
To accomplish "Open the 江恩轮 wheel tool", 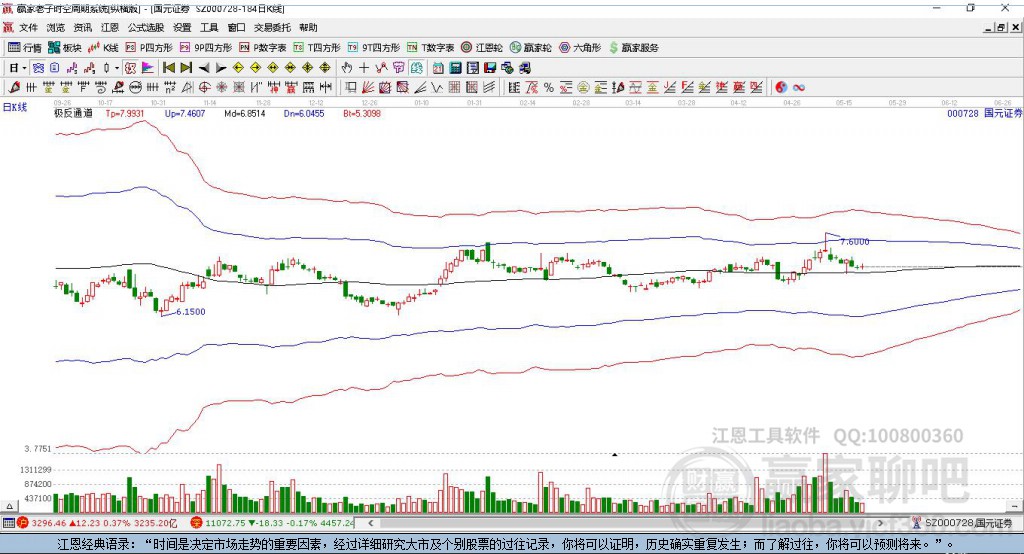I will [x=482, y=48].
